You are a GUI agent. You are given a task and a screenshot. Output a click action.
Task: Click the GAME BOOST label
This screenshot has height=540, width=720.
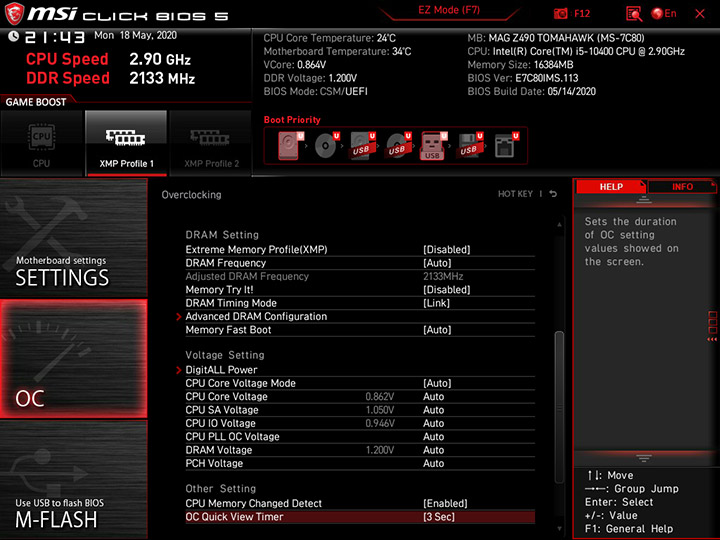tap(36, 102)
